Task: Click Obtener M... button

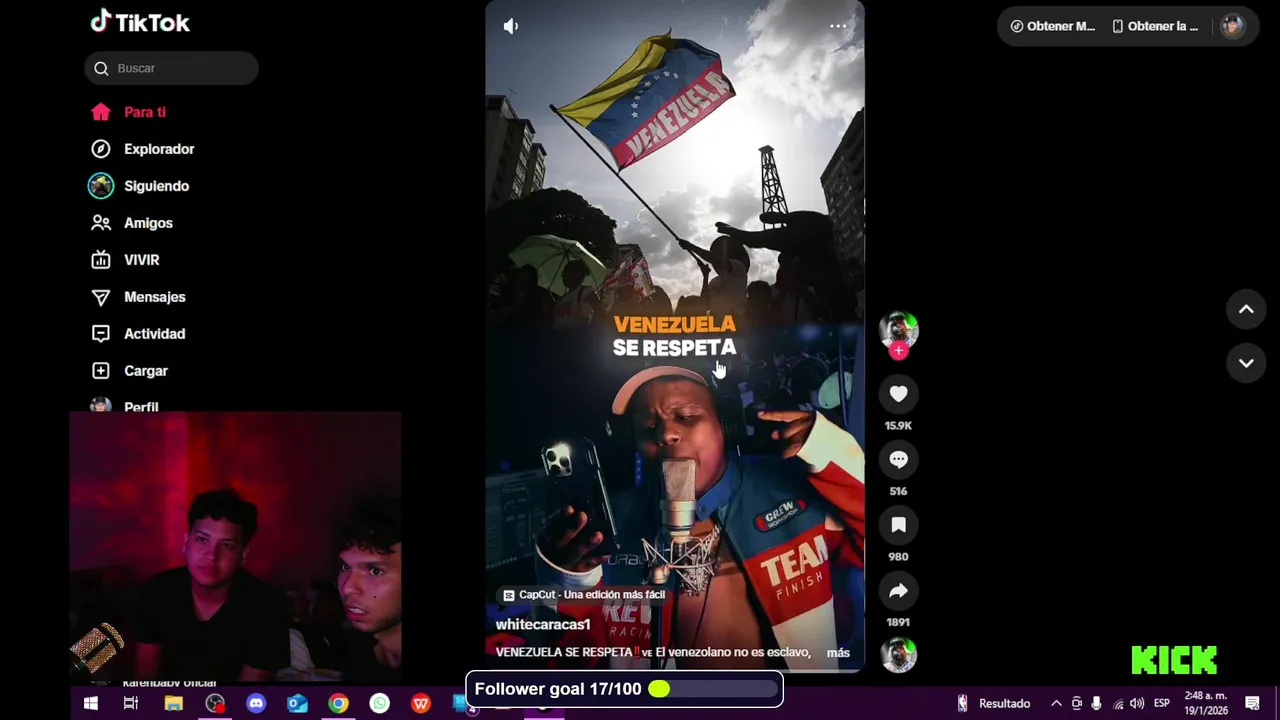Action: [x=1052, y=26]
